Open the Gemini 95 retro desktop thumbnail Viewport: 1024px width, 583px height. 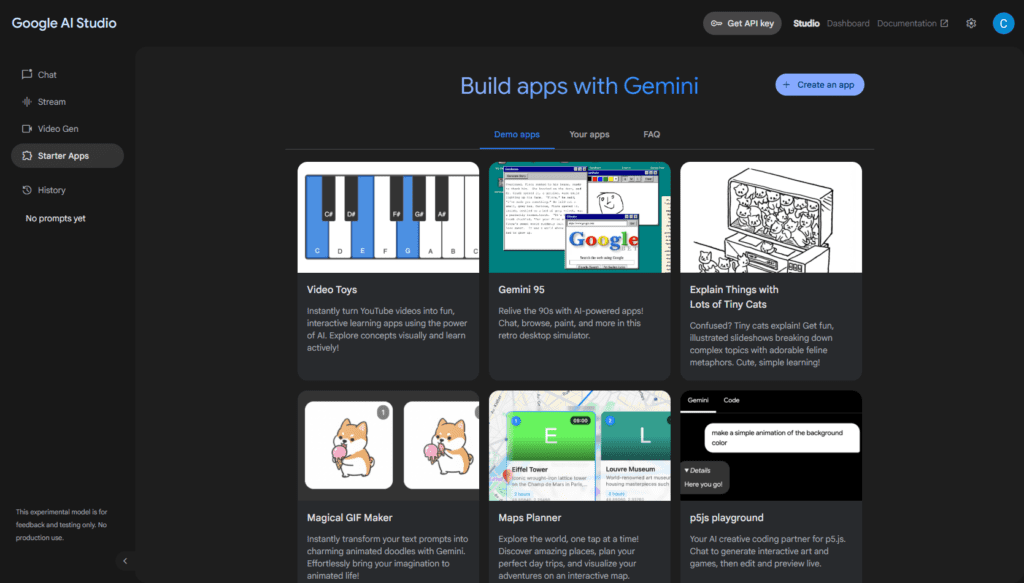tap(579, 217)
